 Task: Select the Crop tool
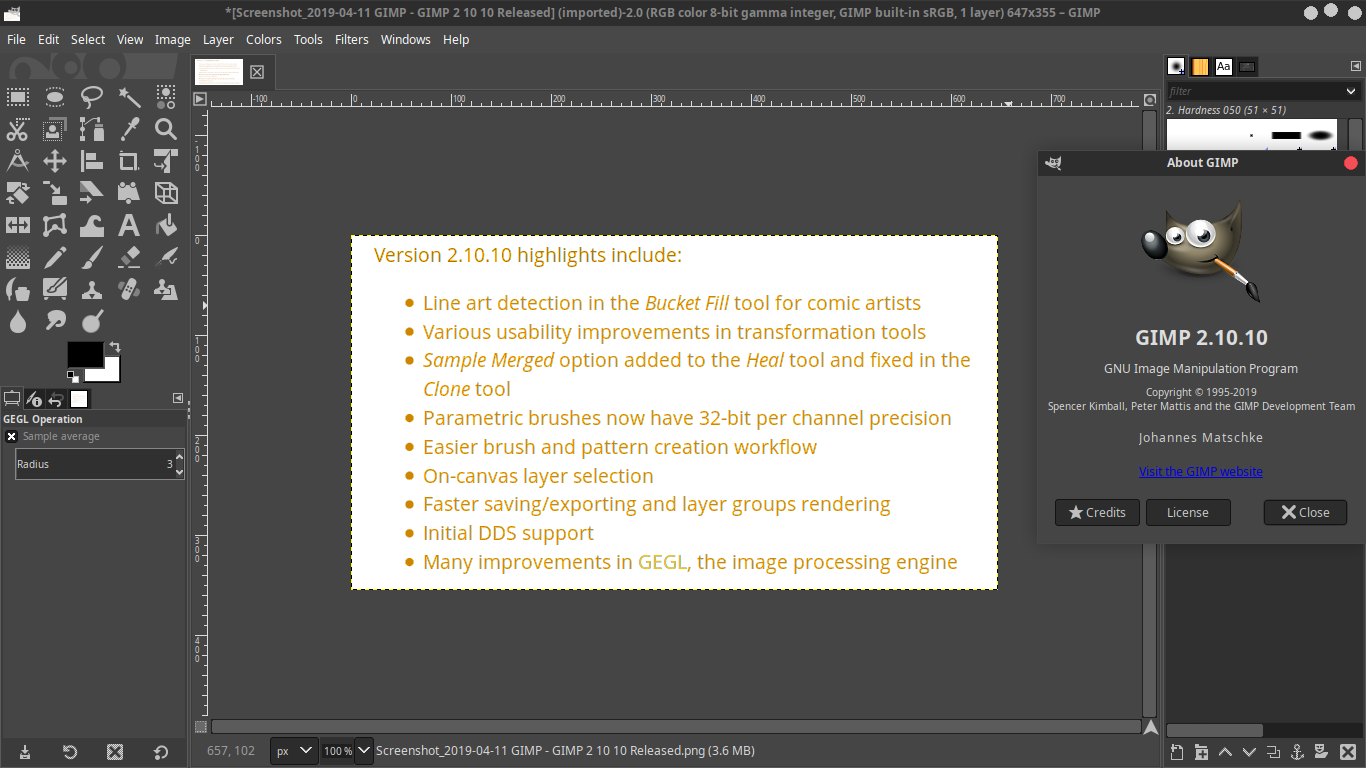129,161
